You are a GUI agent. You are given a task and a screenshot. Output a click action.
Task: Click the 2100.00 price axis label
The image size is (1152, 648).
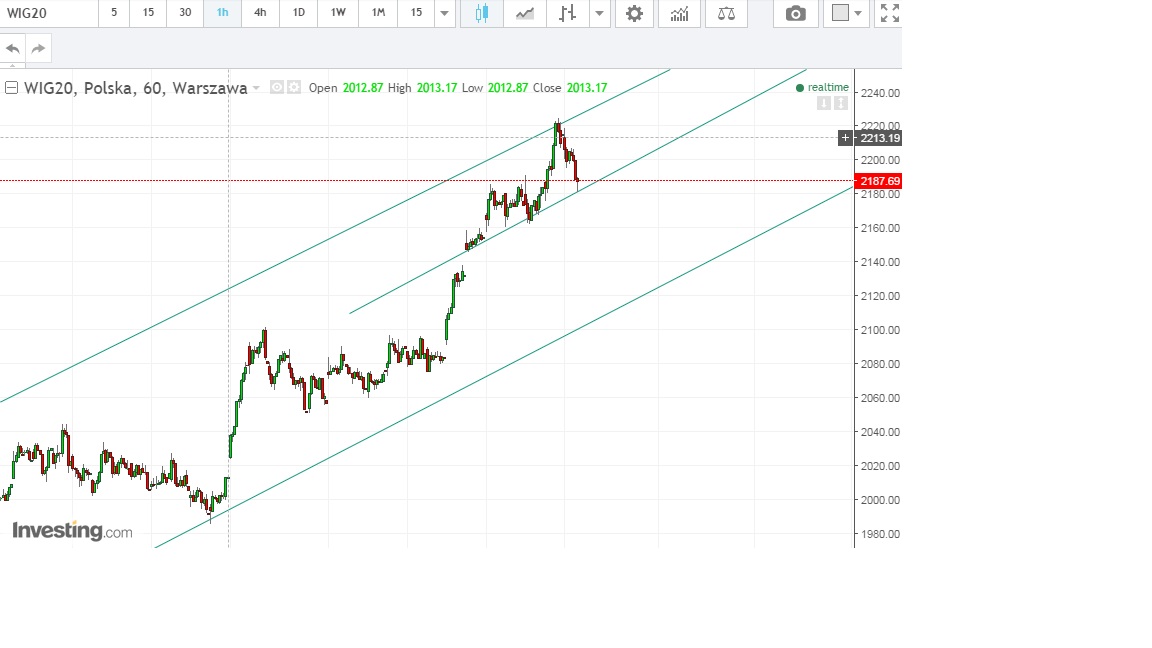pyautogui.click(x=880, y=330)
